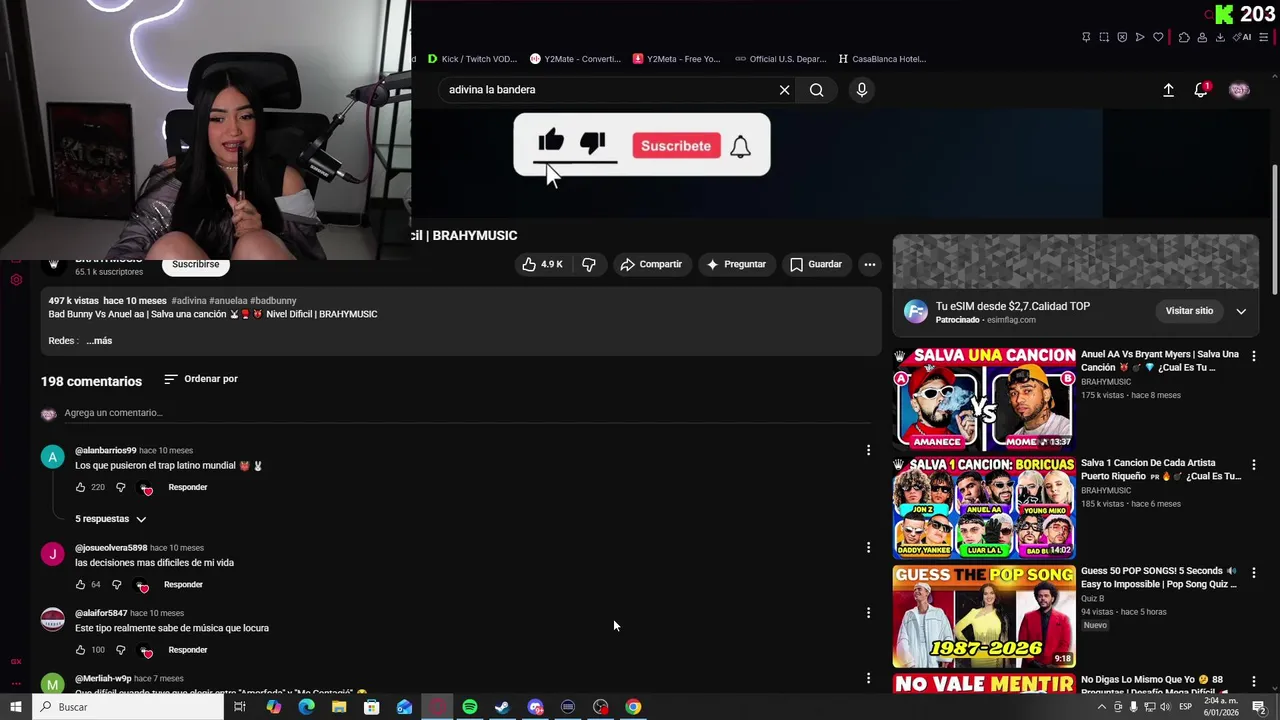1280x720 pixels.
Task: Like the comment by @alaifor5847
Action: coord(81,650)
